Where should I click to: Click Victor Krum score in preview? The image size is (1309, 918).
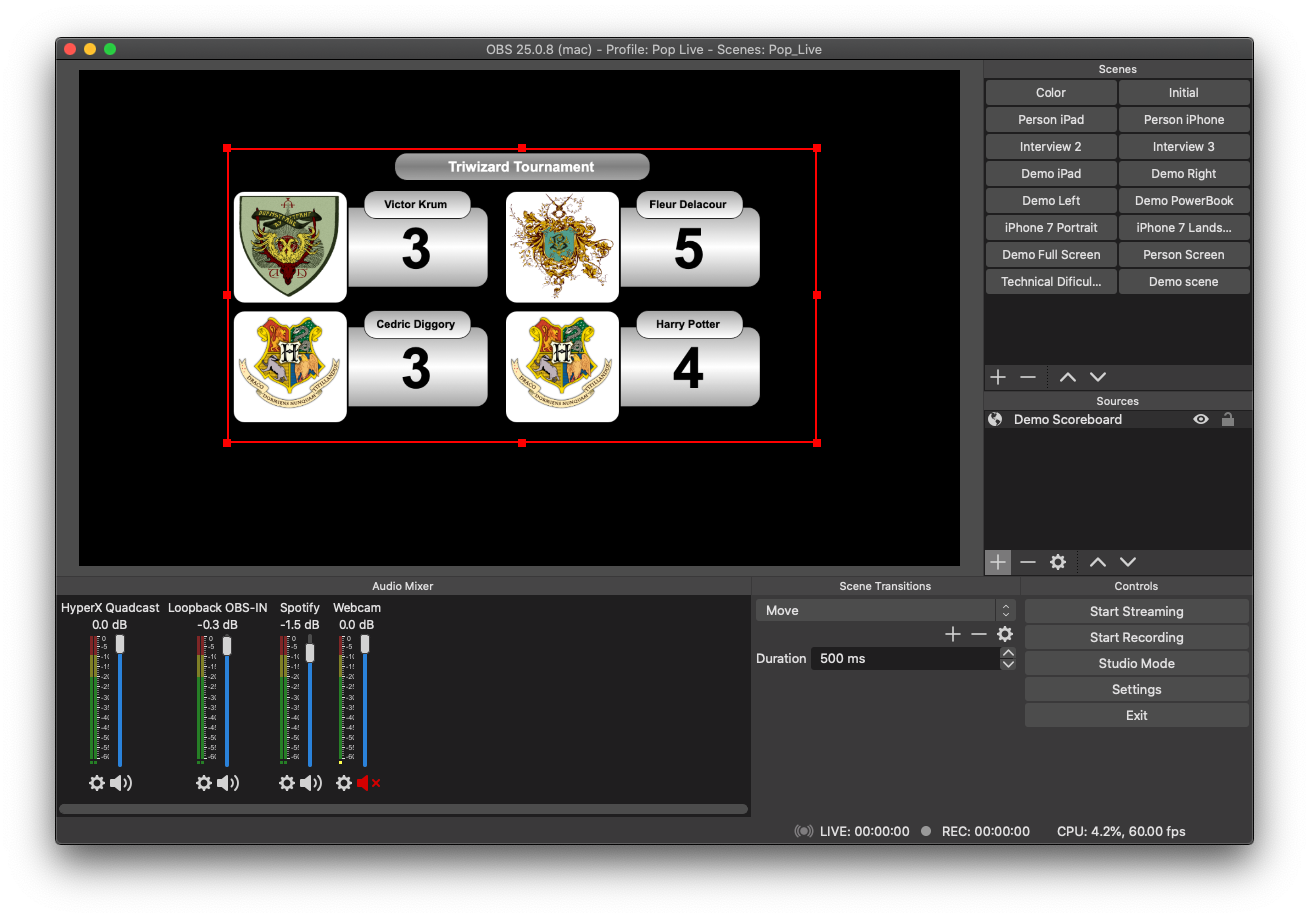[x=416, y=249]
